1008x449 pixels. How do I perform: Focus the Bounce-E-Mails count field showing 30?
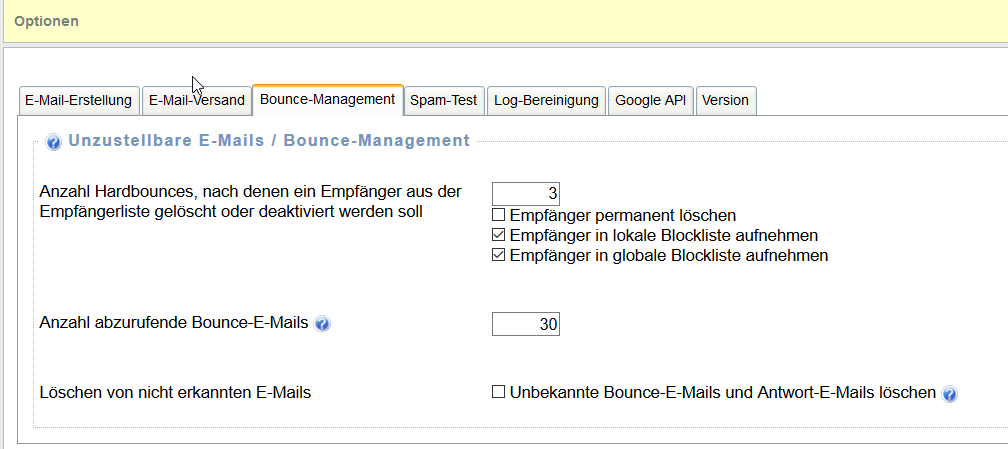[525, 324]
